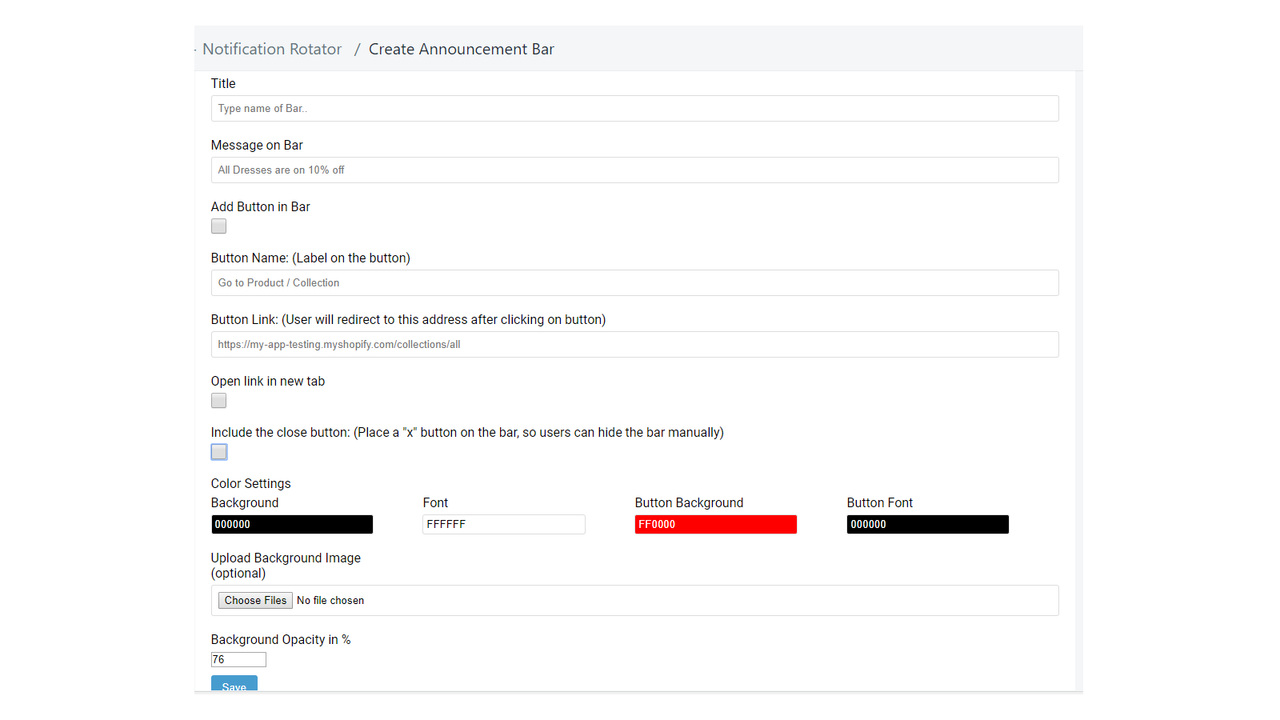Click the Color Settings section label
Image resolution: width=1280 pixels, height=720 pixels.
(x=250, y=483)
